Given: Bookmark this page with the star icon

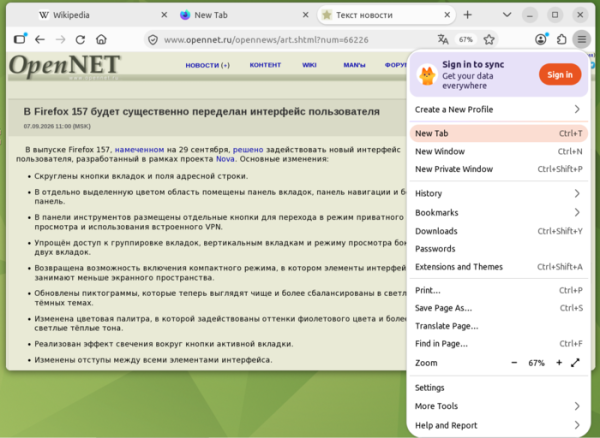Looking at the screenshot, I should [489, 39].
